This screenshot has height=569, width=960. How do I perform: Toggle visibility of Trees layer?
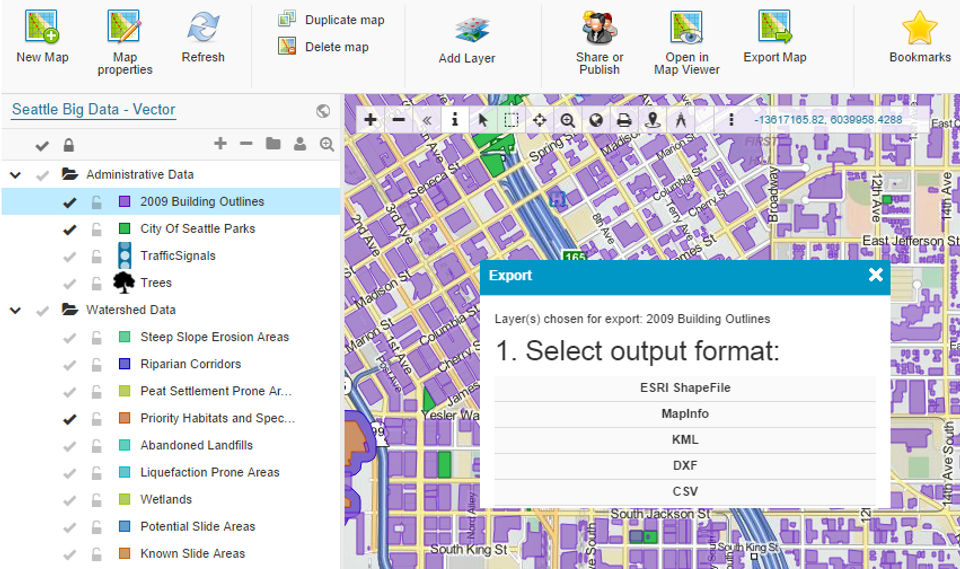point(70,284)
